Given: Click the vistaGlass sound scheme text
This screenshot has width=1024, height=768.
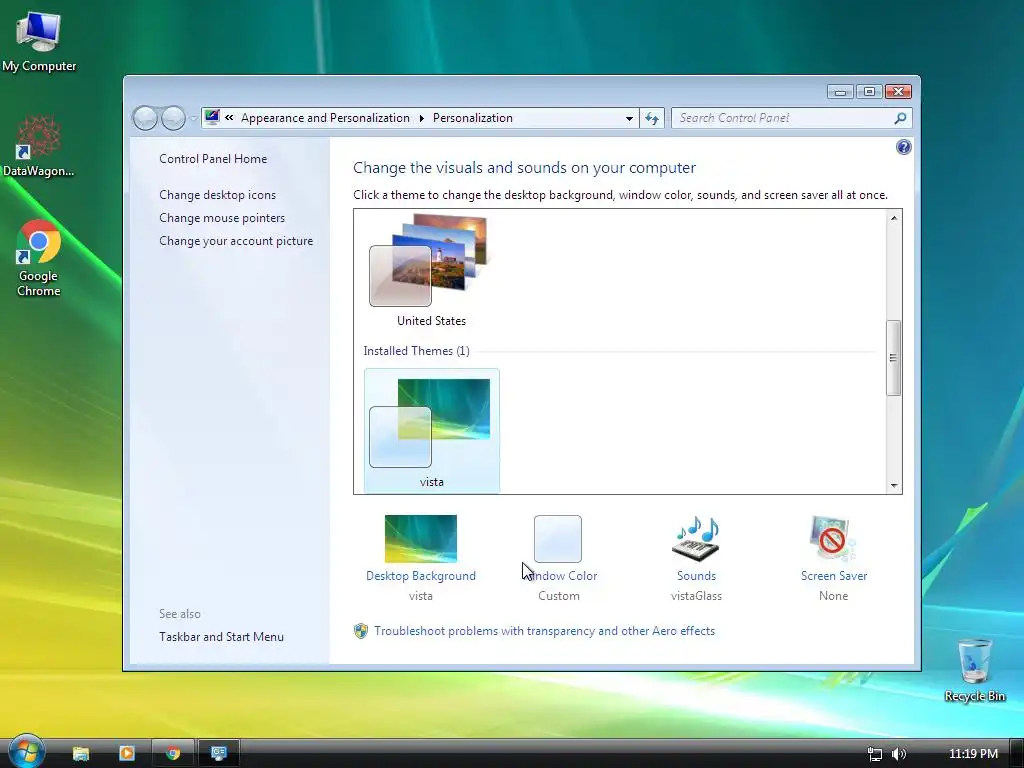Looking at the screenshot, I should coord(696,596).
